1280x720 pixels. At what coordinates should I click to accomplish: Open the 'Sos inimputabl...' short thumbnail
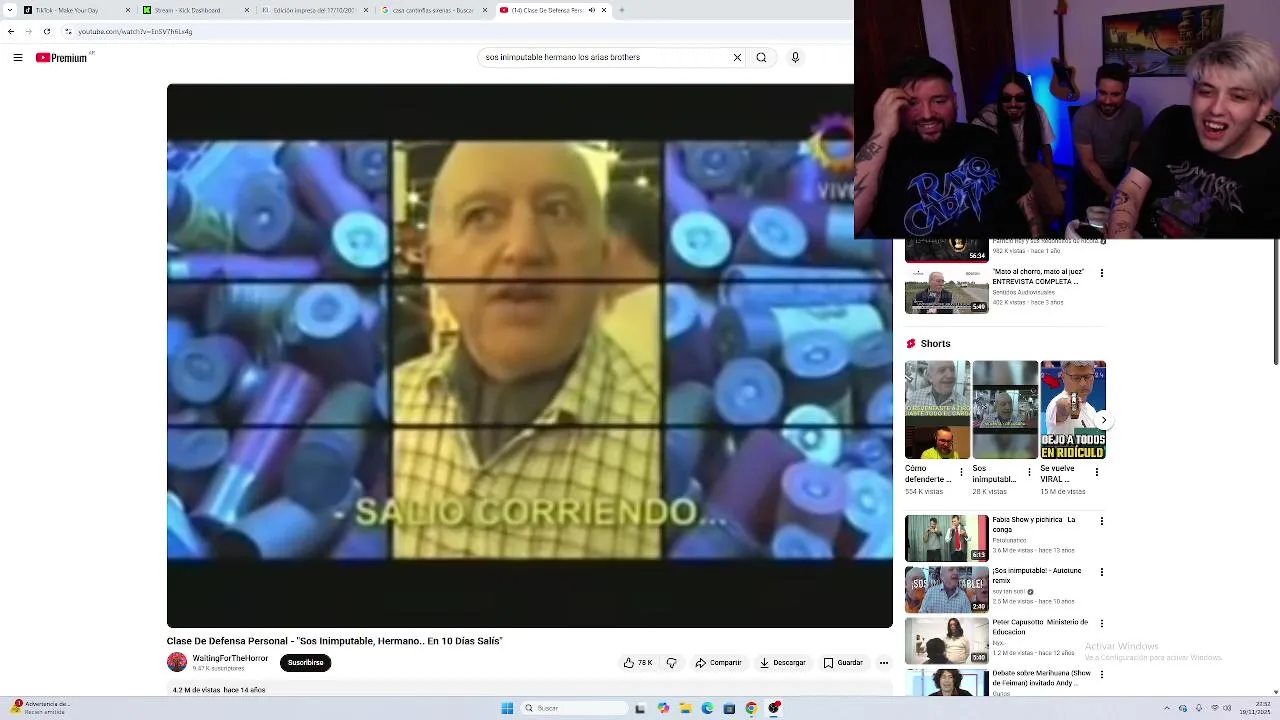pos(1005,410)
